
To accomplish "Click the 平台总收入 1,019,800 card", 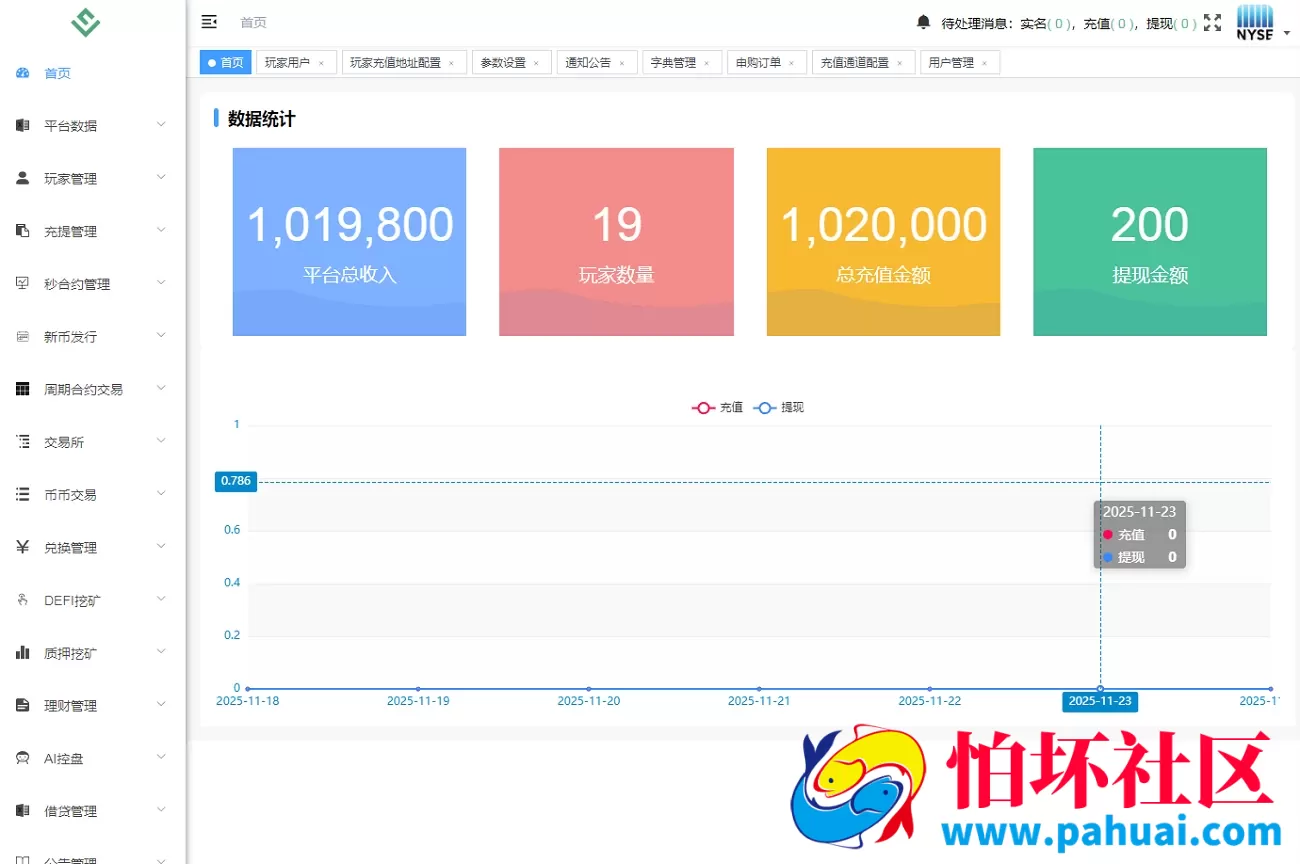I will click(x=349, y=242).
